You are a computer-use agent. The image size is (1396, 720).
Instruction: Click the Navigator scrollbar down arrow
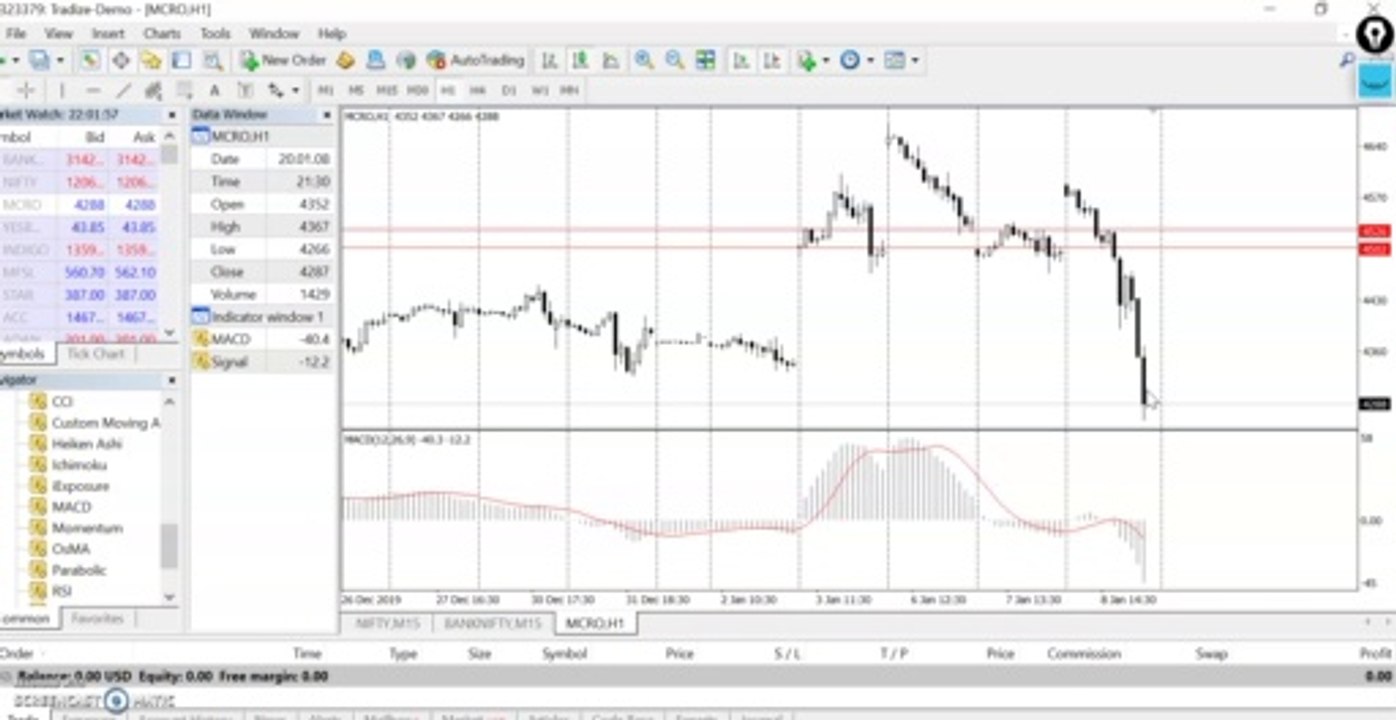click(169, 597)
